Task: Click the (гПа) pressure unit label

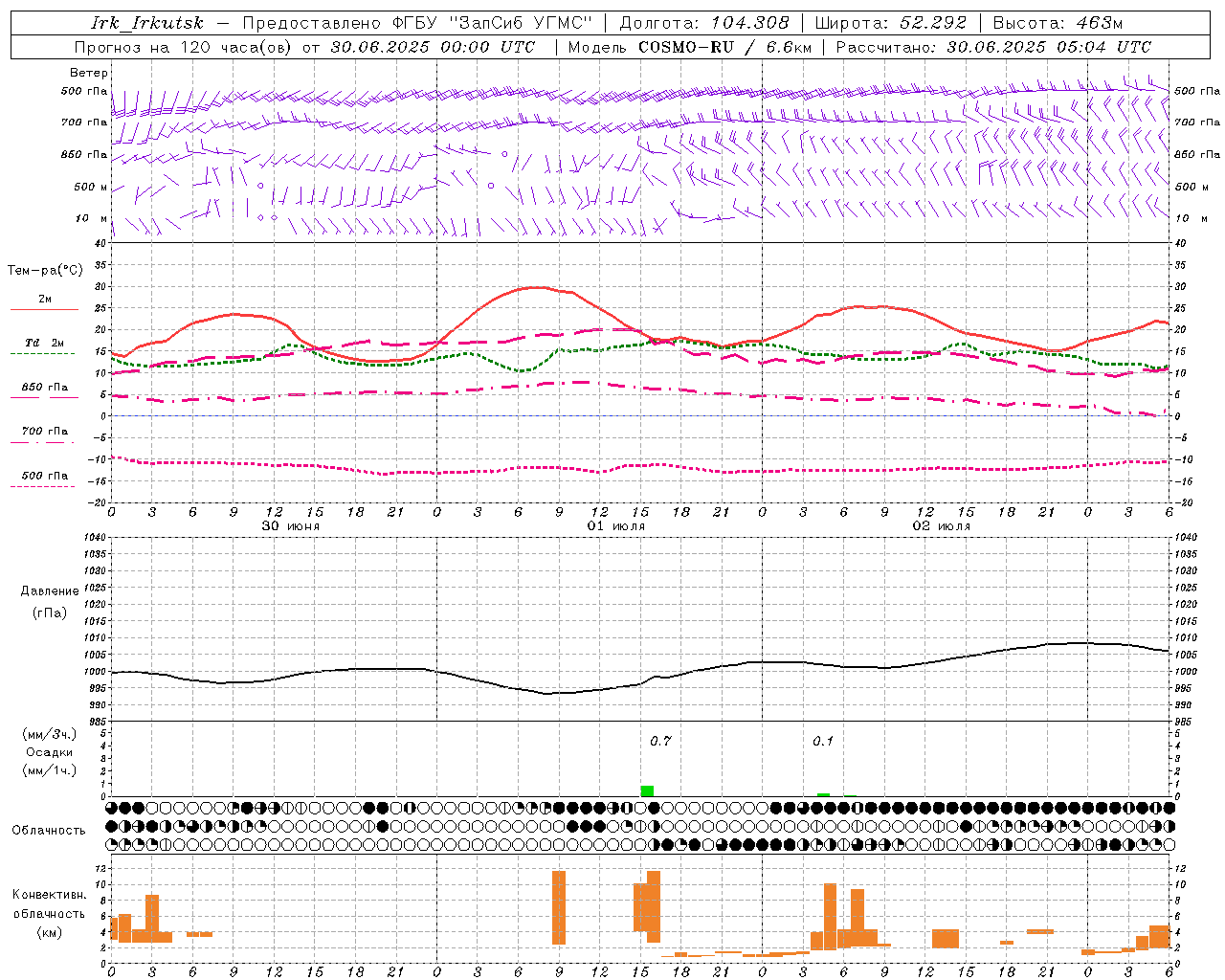Action: [x=50, y=612]
